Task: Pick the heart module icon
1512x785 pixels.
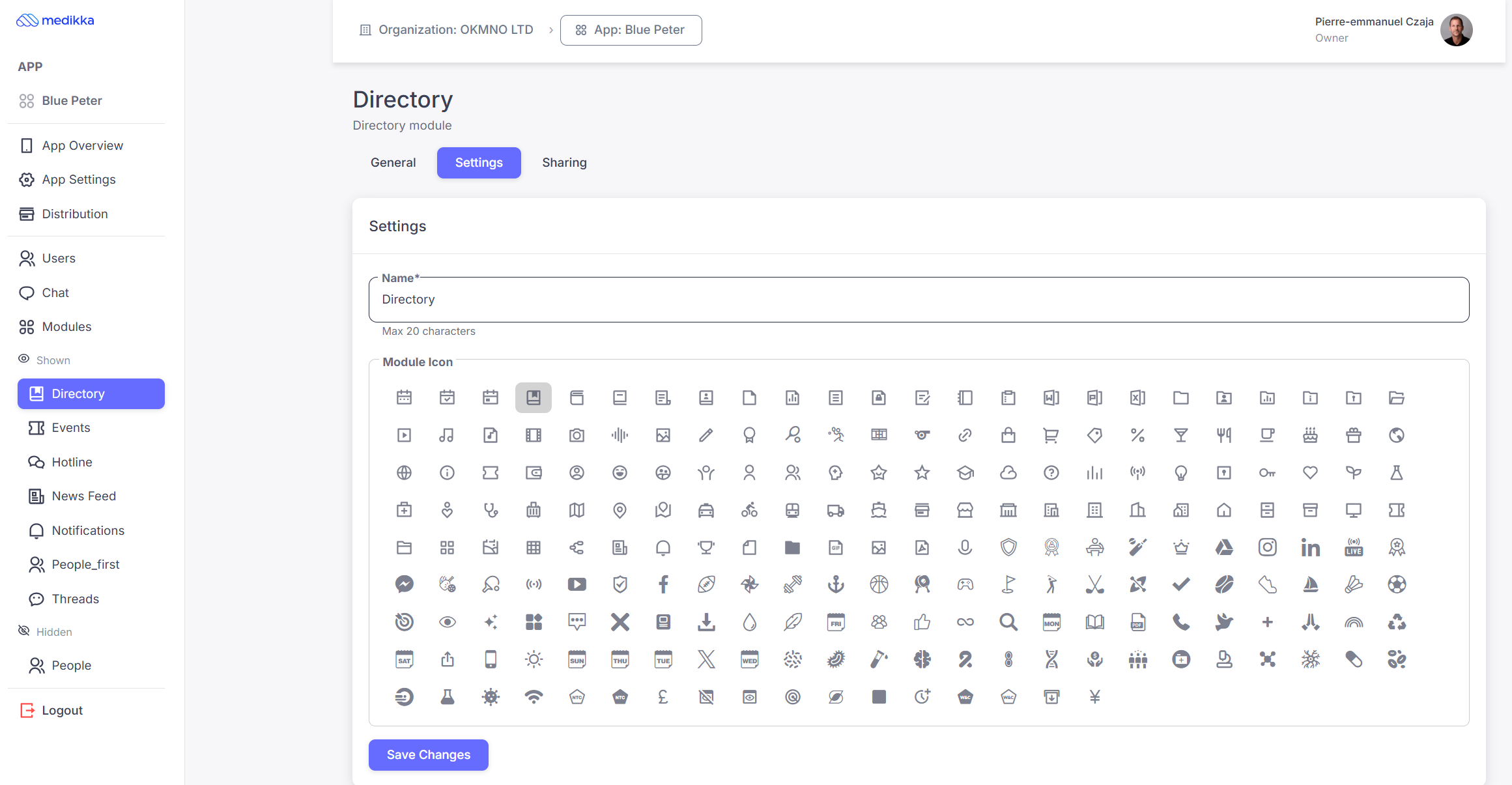Action: pos(1310,473)
